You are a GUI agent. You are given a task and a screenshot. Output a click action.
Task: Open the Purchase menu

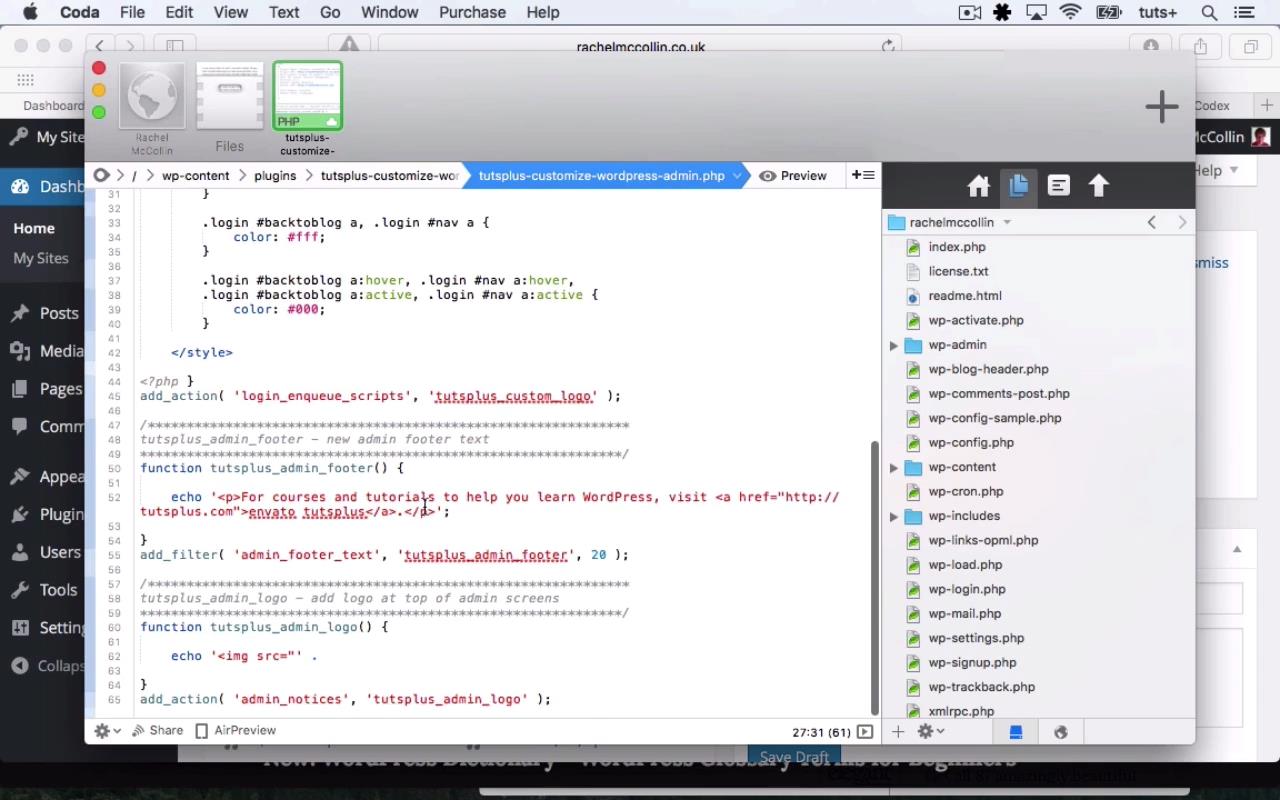472,12
